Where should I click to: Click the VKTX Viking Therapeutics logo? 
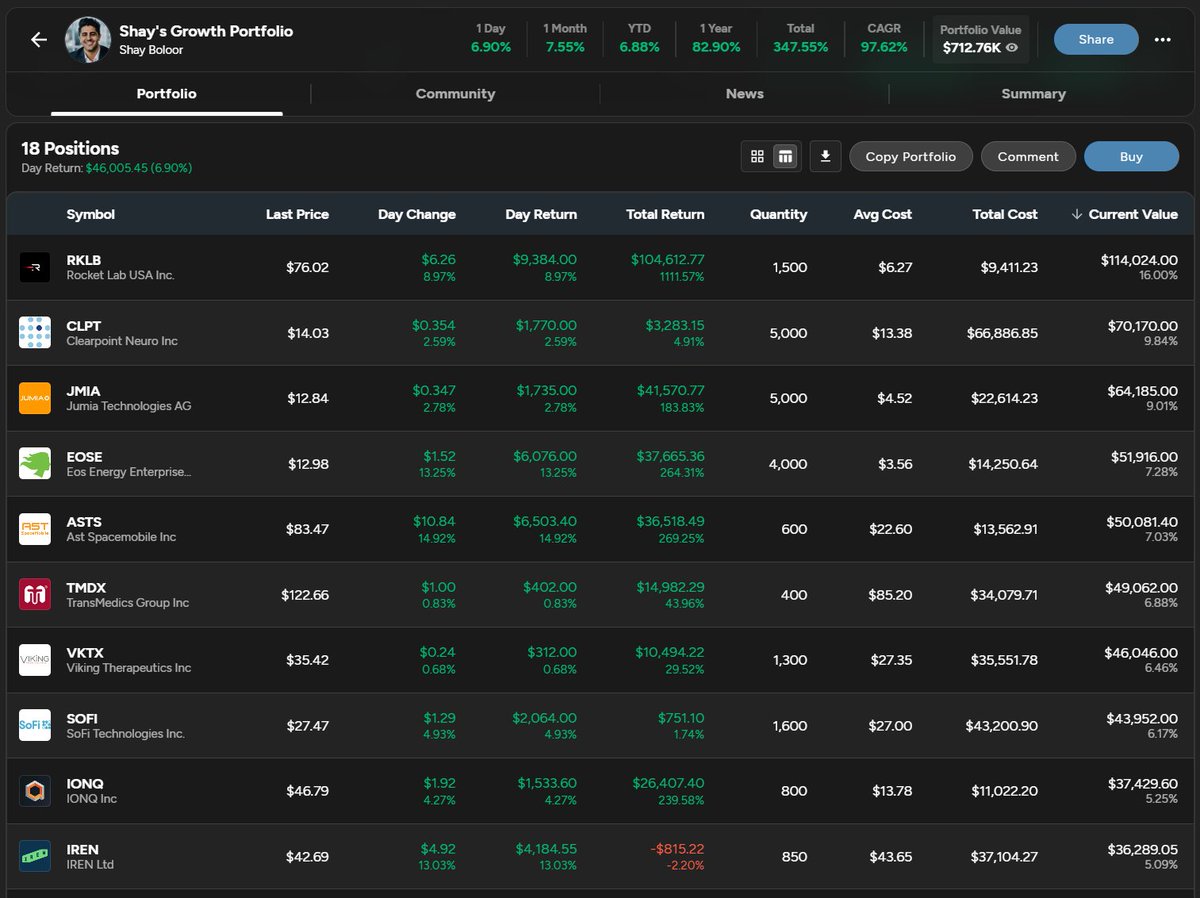tap(35, 660)
